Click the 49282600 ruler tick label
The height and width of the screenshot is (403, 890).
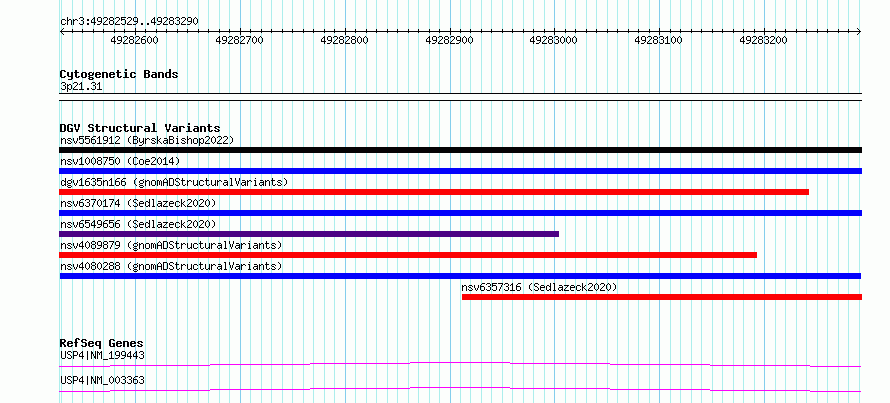135,40
